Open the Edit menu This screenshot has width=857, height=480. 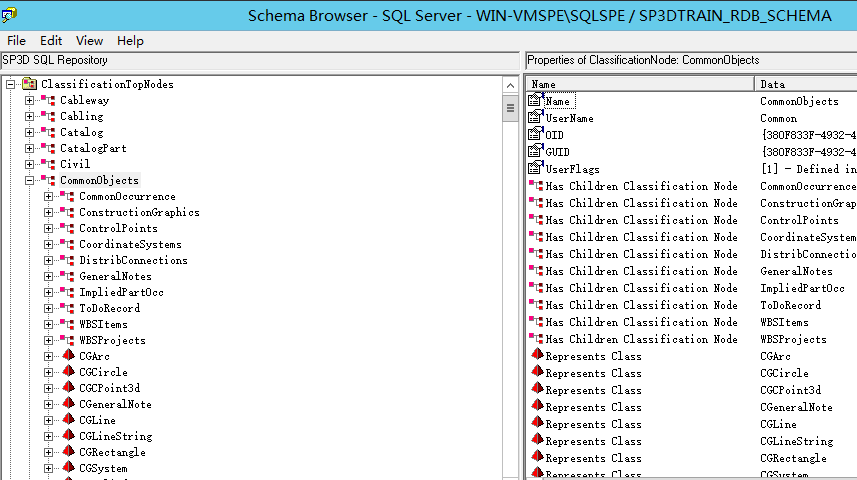51,40
